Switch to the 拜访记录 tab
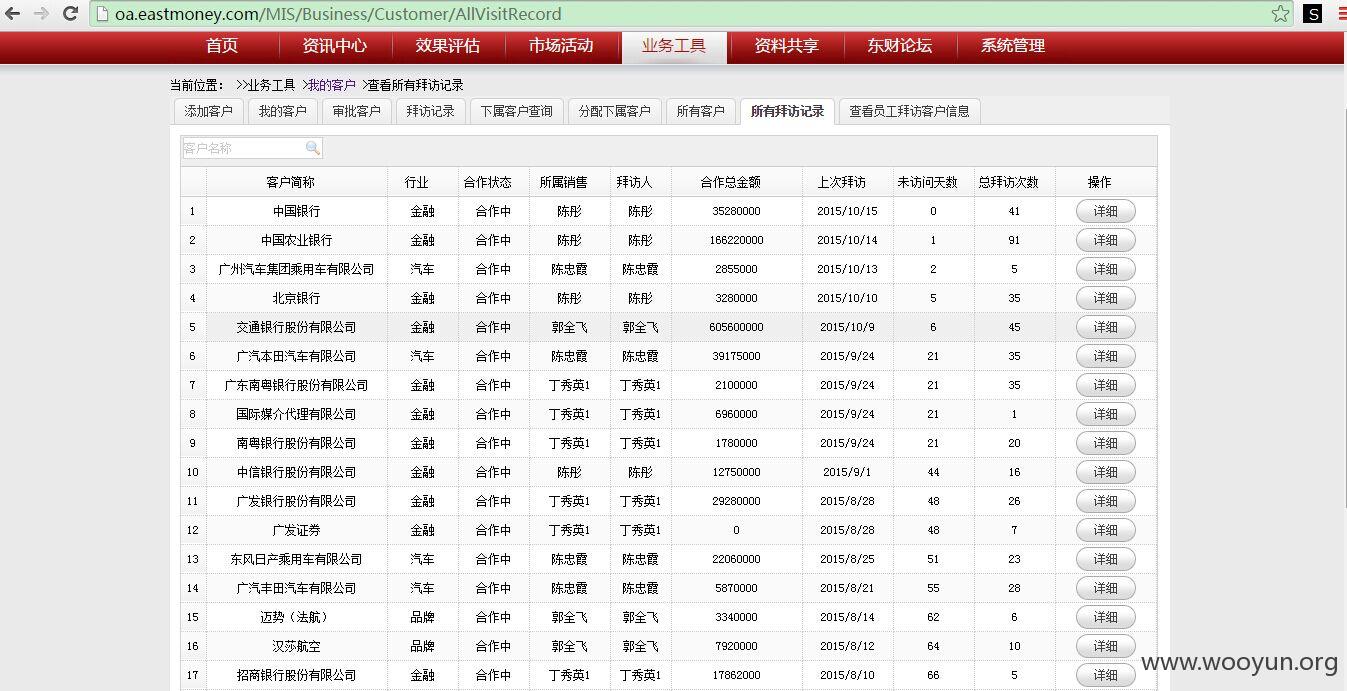Screen dimensions: 1347x691 (x=430, y=111)
